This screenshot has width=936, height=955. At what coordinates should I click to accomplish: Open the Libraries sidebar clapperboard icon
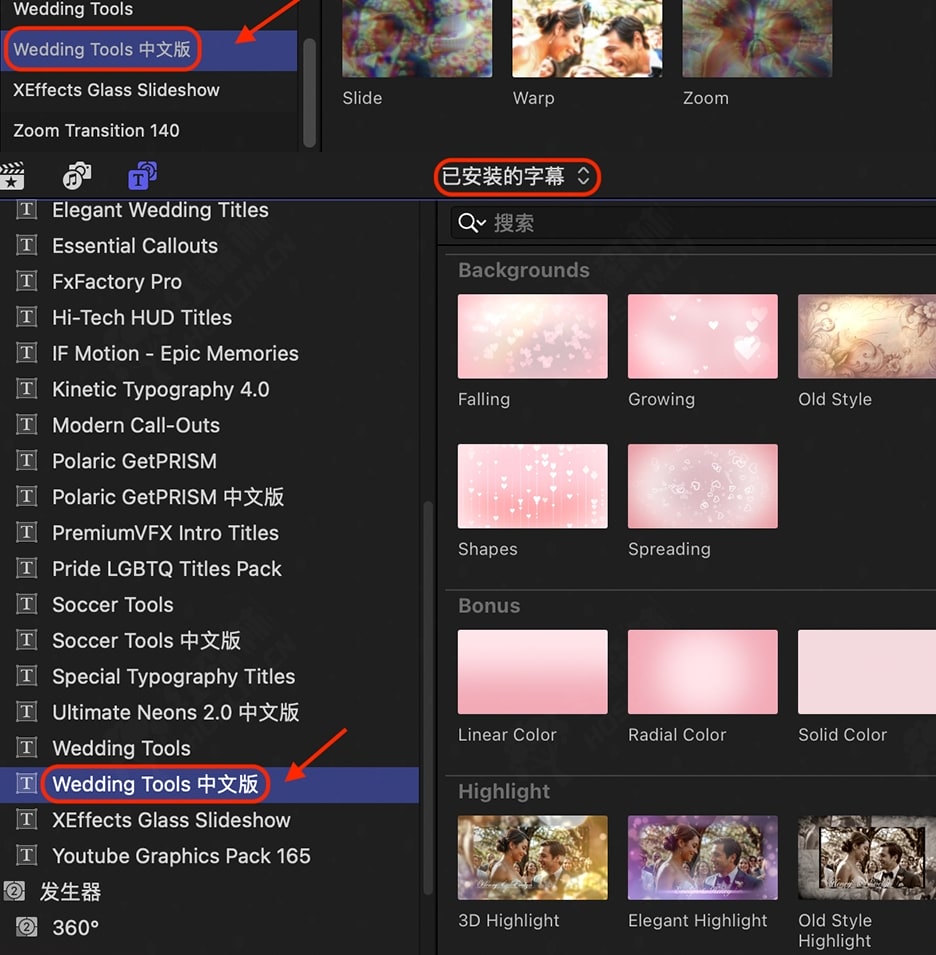click(12, 176)
